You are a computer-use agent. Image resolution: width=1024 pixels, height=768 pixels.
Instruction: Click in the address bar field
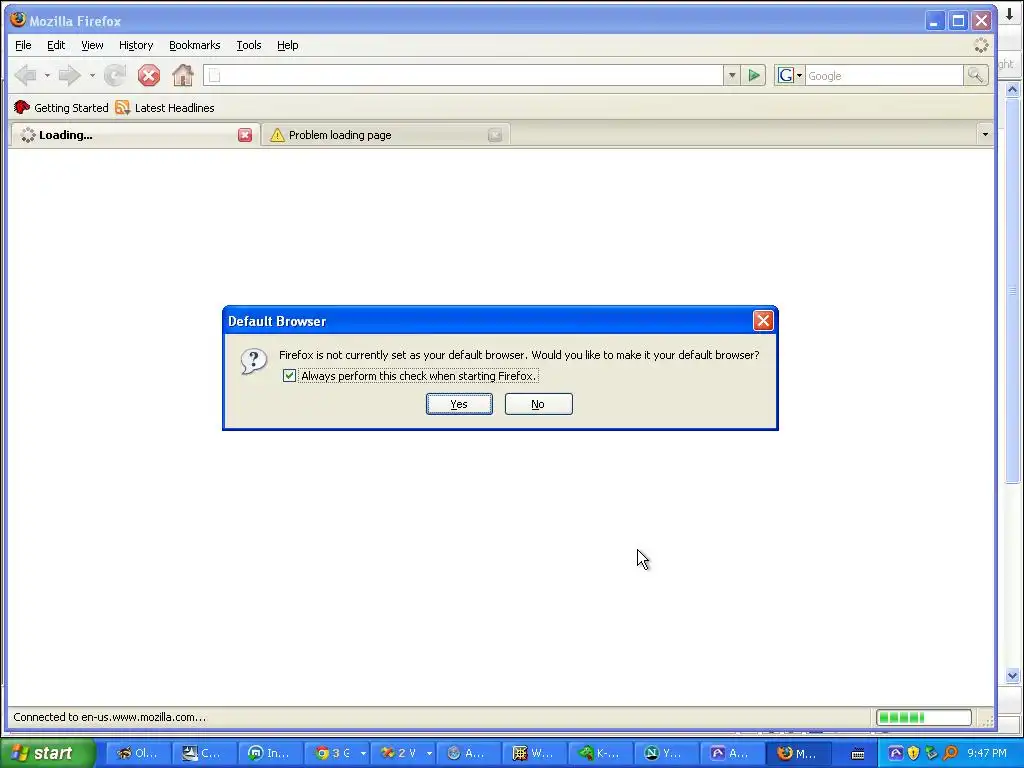463,76
